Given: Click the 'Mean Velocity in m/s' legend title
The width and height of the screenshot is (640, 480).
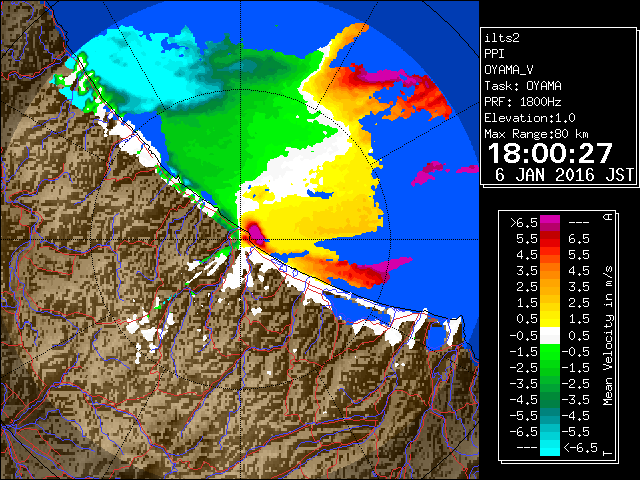Looking at the screenshot, I should (608, 336).
